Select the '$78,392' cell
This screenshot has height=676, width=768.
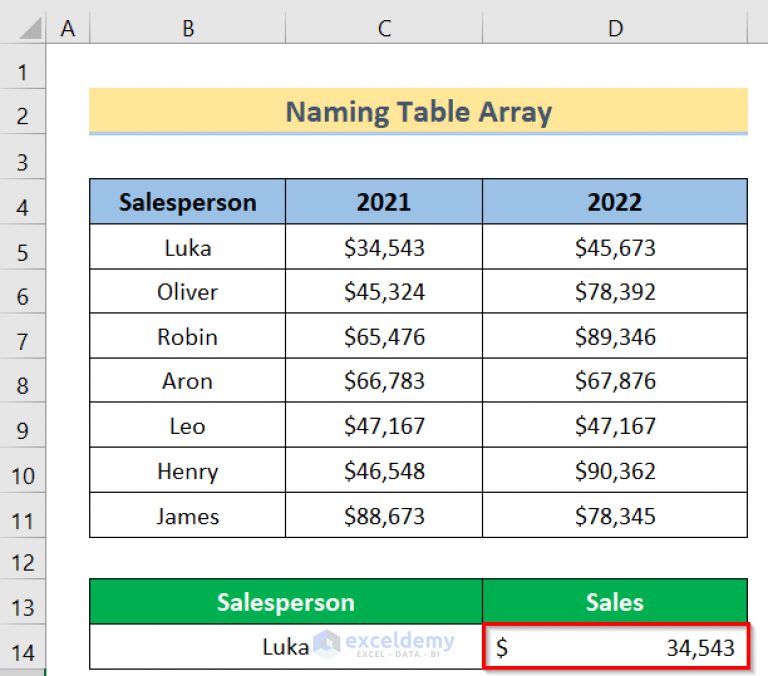615,291
